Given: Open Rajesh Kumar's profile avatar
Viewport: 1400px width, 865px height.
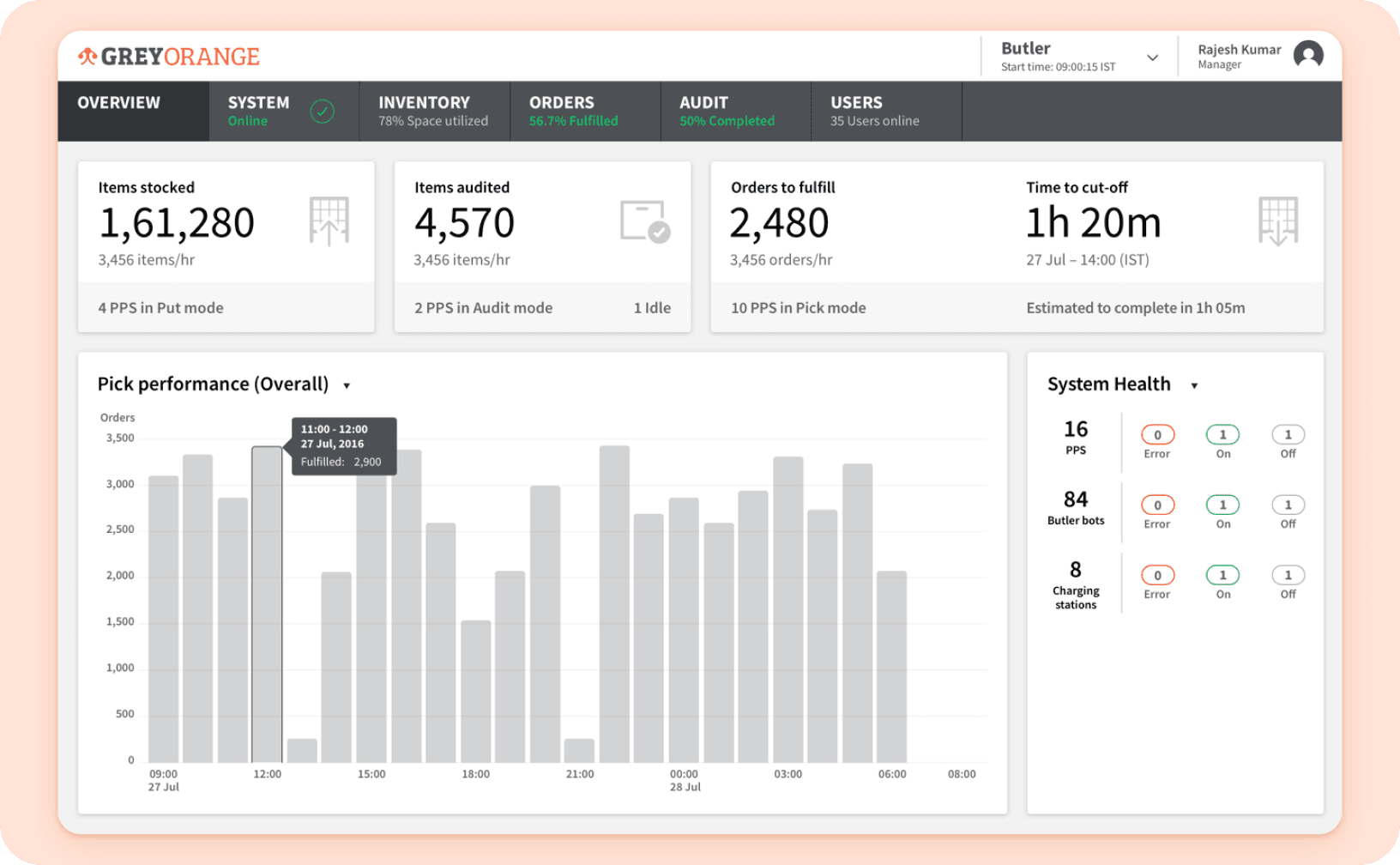Looking at the screenshot, I should (x=1307, y=55).
